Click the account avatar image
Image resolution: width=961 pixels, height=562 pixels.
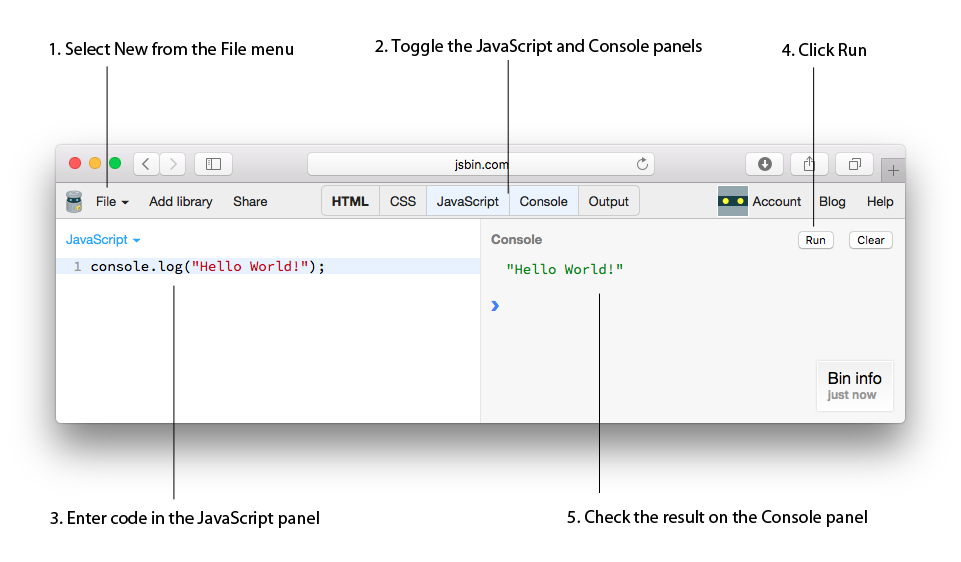tap(733, 201)
